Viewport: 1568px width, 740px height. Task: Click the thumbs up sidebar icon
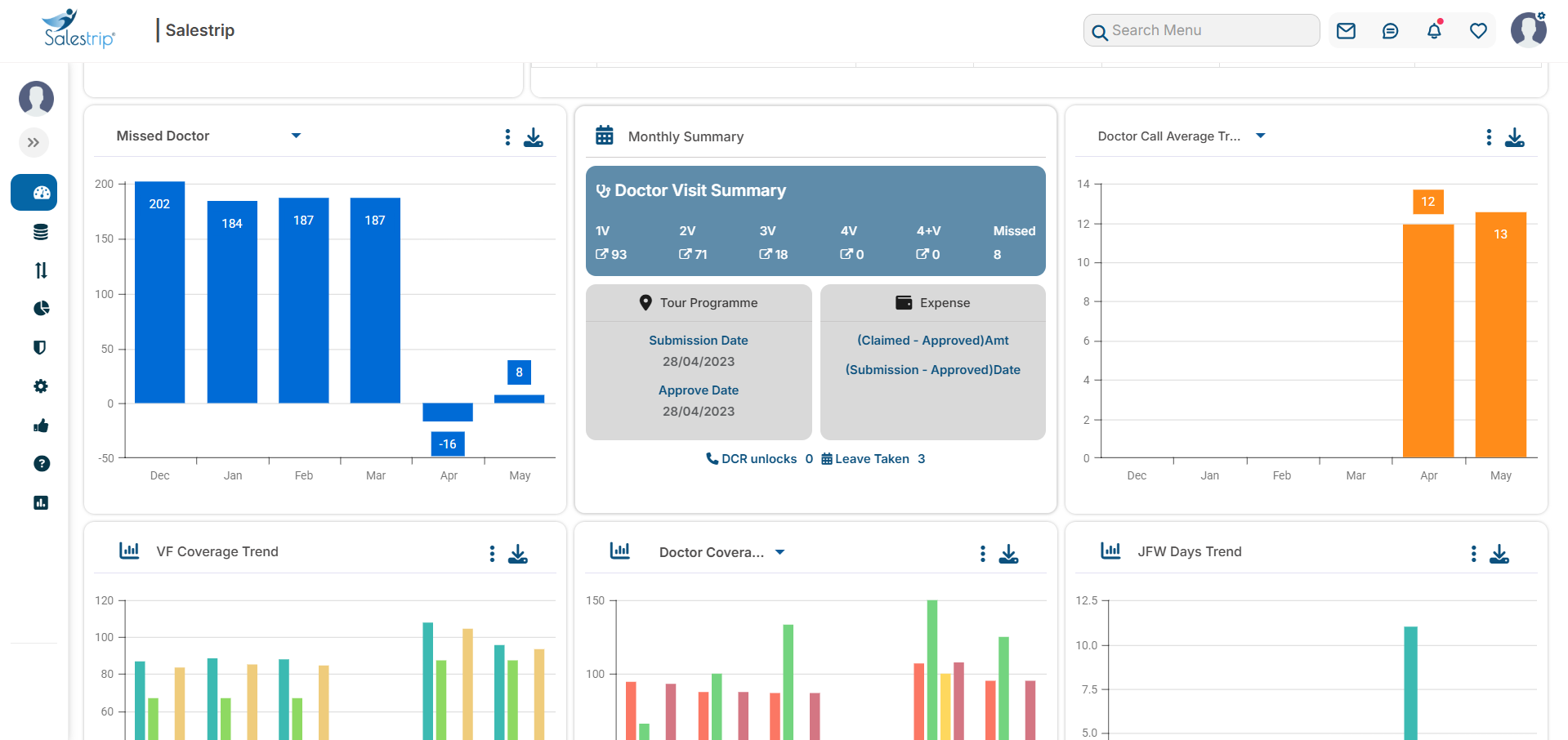click(x=41, y=426)
